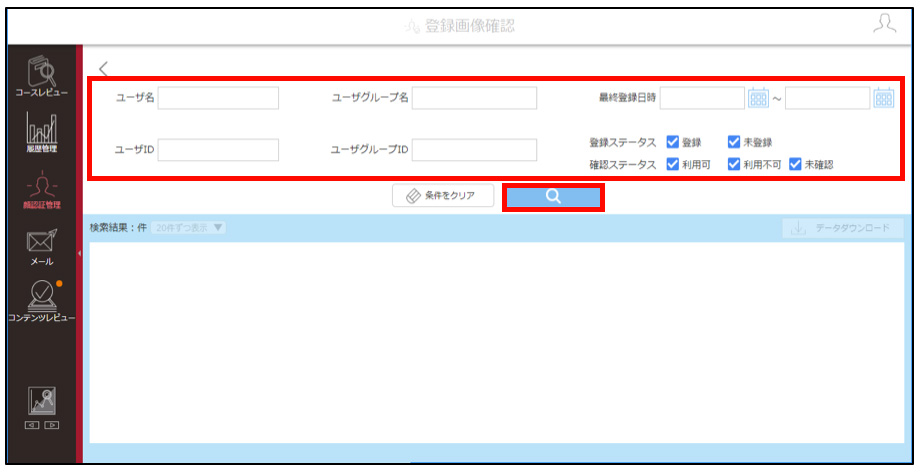This screenshot has width=922, height=473.
Task: Expand the 20件ずつ表示 dropdown
Action: click(x=188, y=228)
